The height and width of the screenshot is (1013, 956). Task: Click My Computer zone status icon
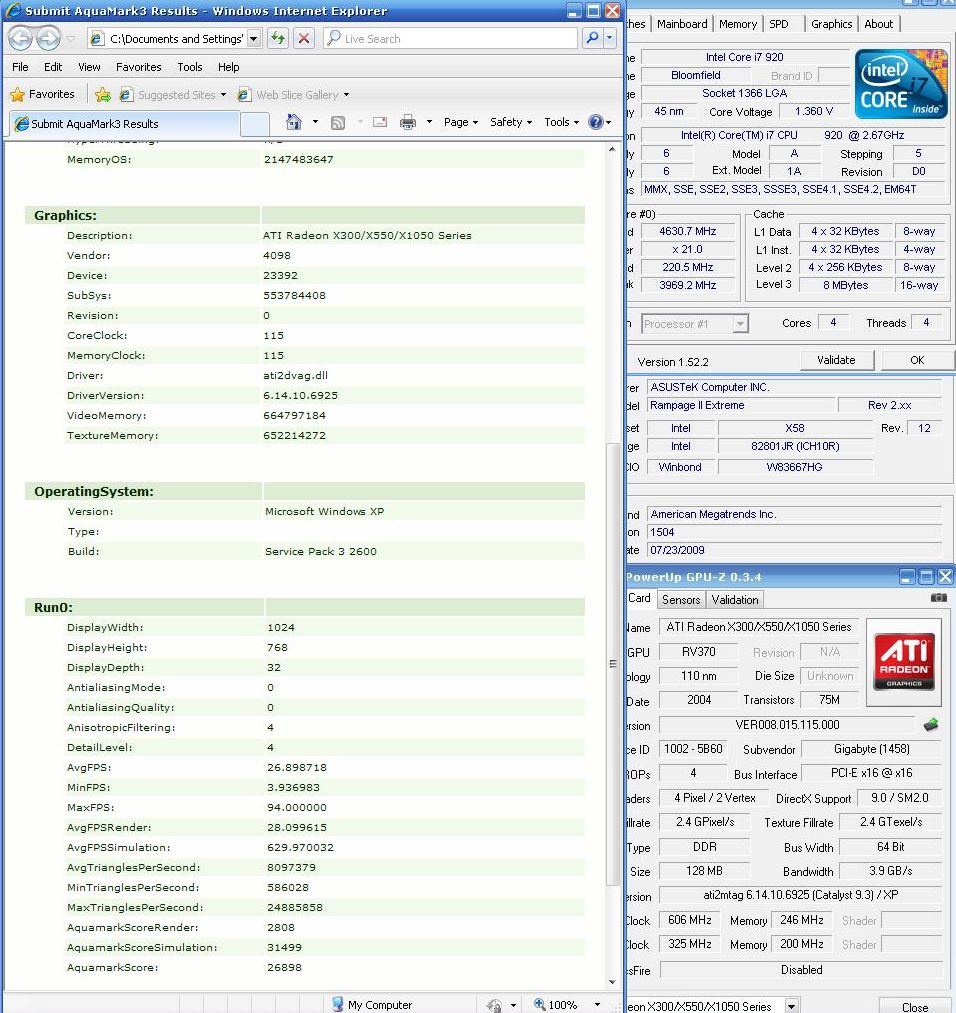[338, 1004]
